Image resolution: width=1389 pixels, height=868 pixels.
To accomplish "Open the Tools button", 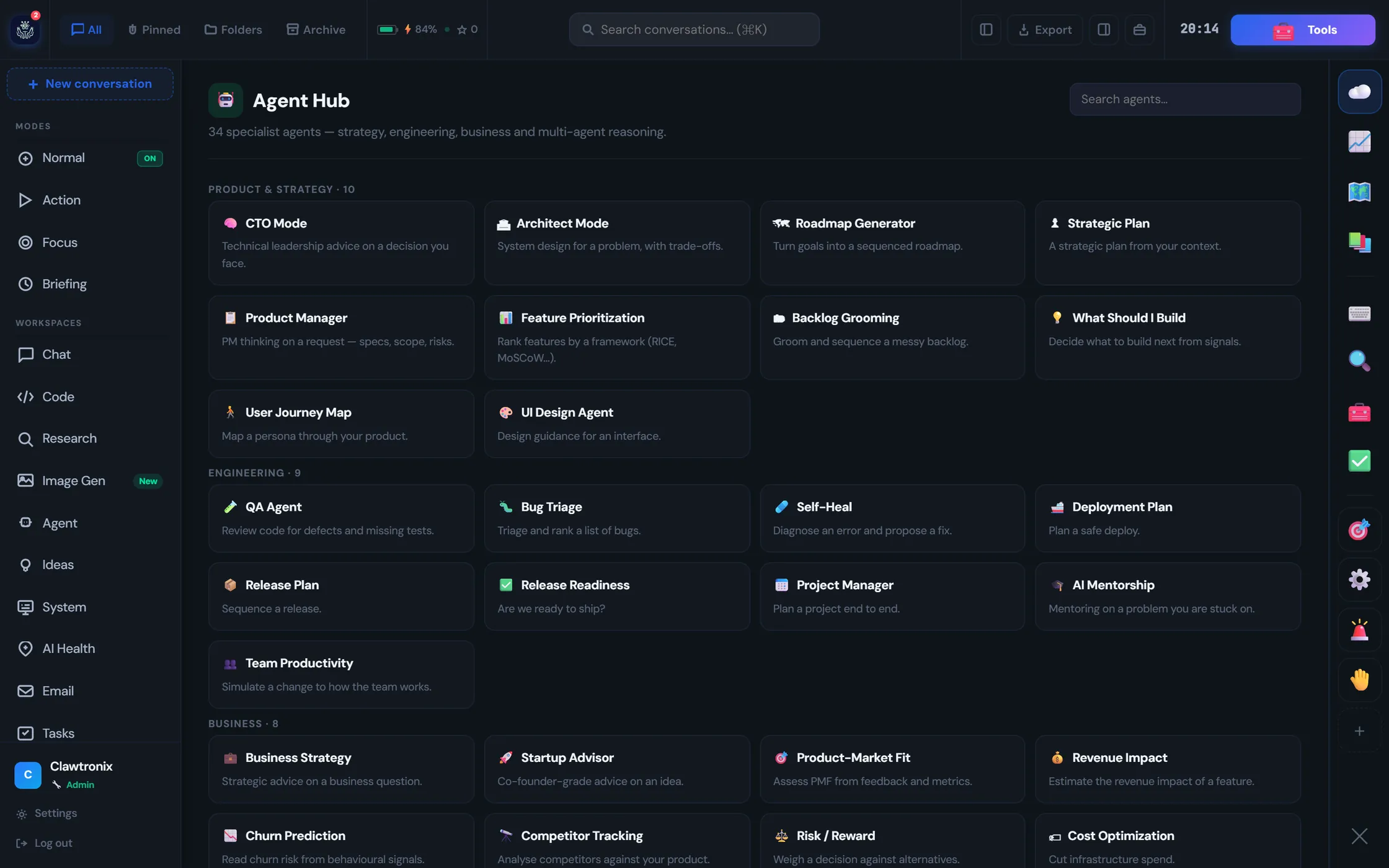I will (1303, 29).
